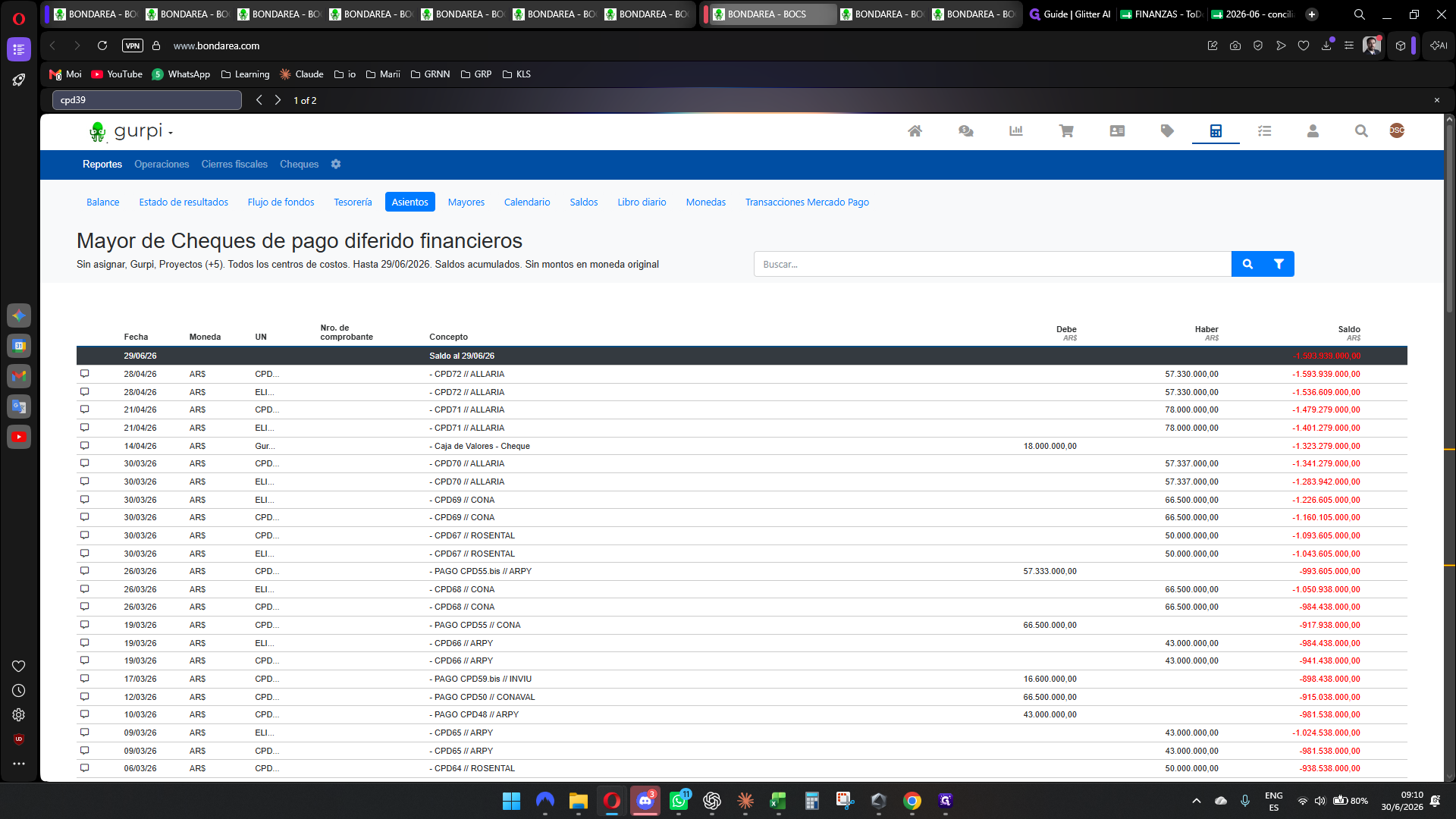This screenshot has height=819, width=1456.
Task: Go to previous find-in-page match arrow
Action: click(259, 100)
